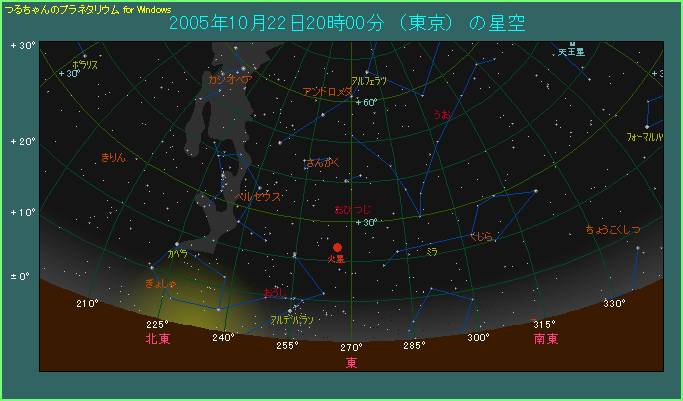Click the Capella star next to カペラ
Screen dimensions: 683x401
177,245
